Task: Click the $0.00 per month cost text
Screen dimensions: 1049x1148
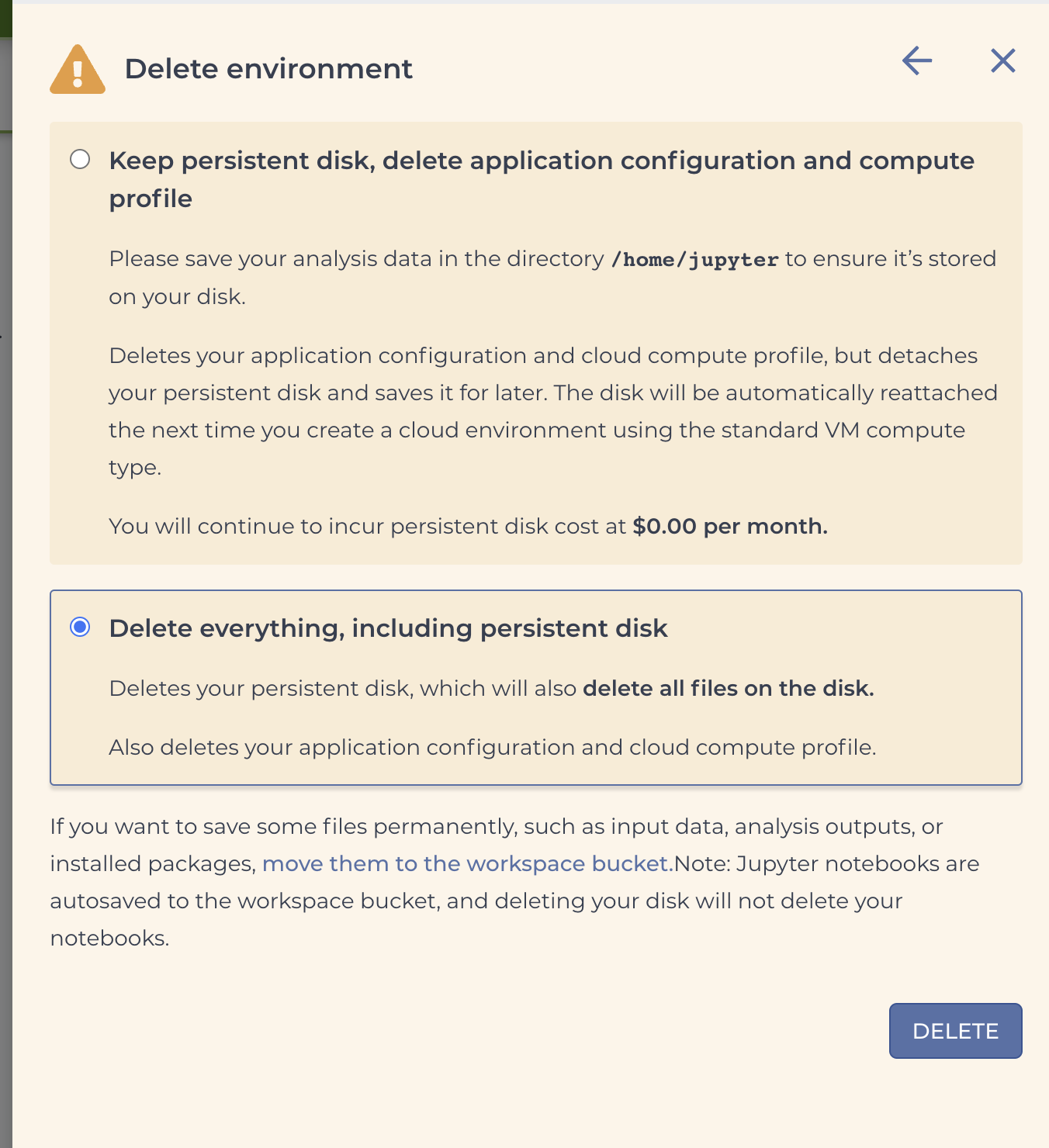Action: pos(730,526)
